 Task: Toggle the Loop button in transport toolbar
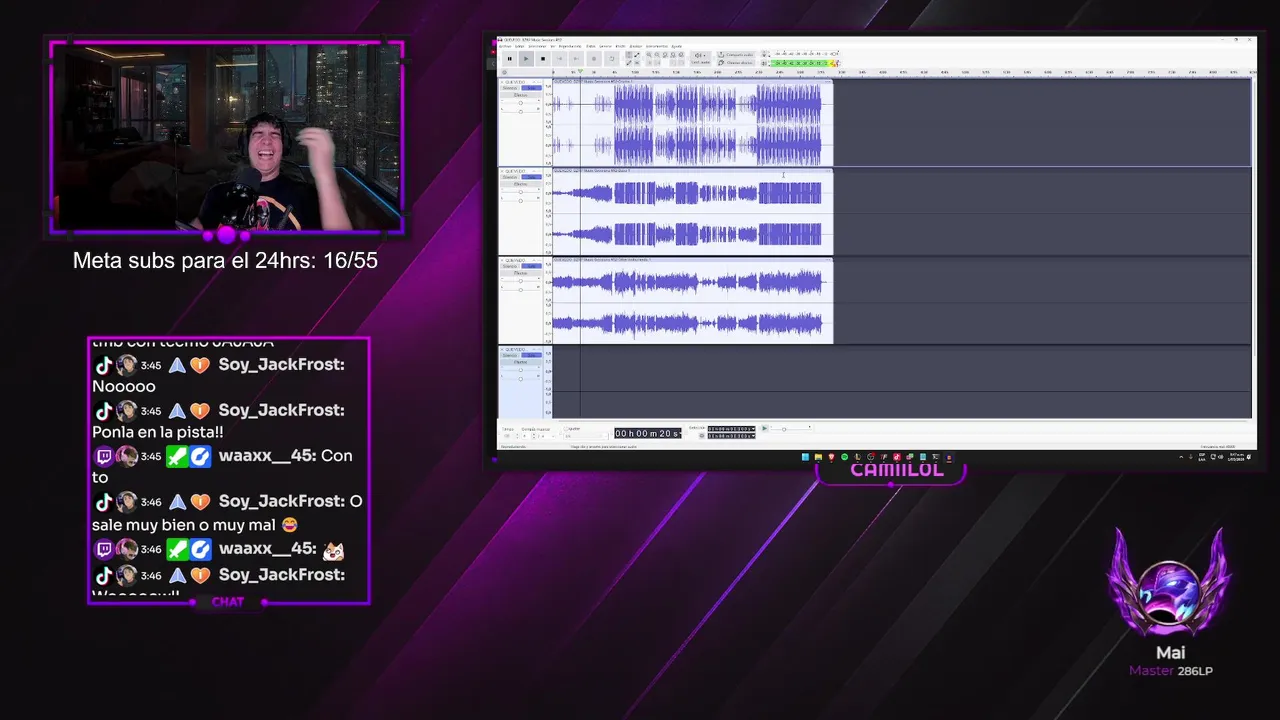point(612,59)
